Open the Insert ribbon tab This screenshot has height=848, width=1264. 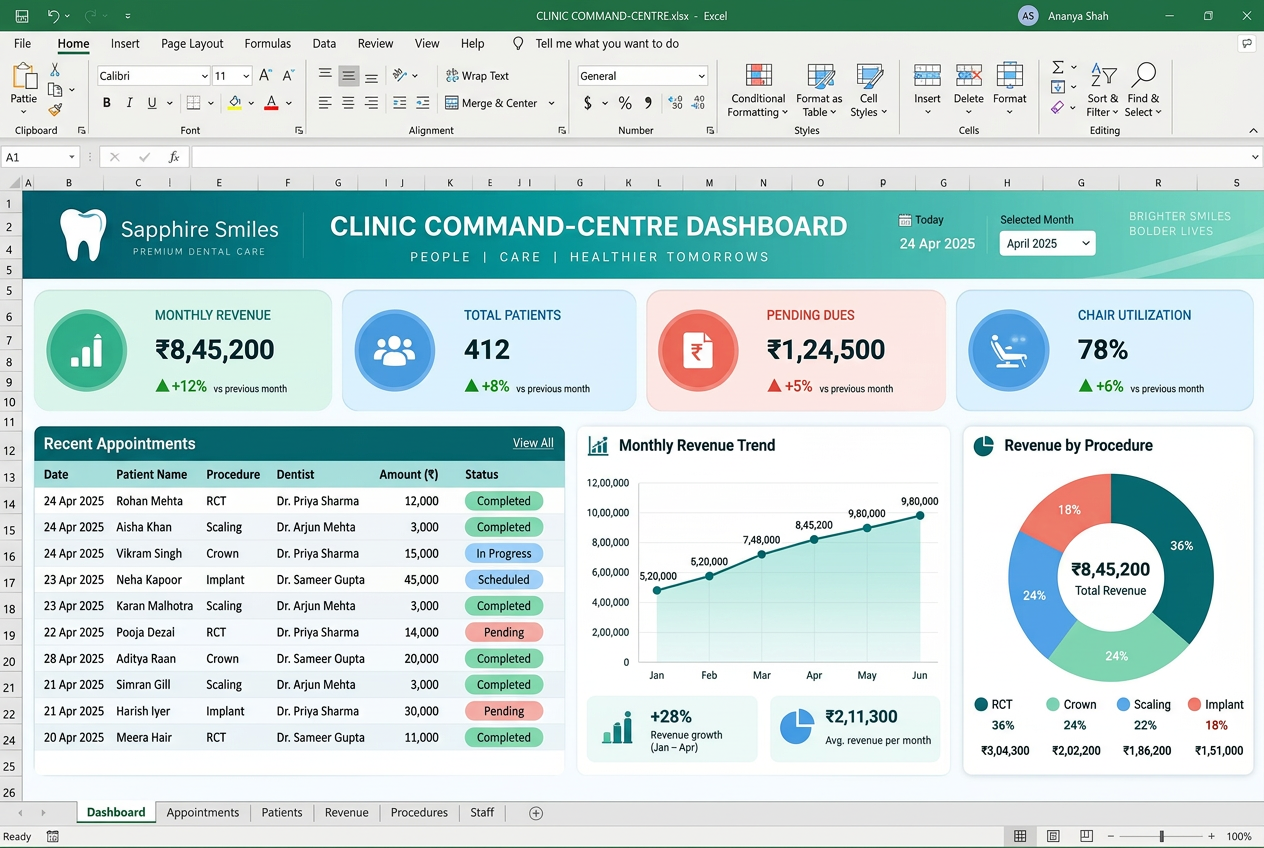click(125, 44)
